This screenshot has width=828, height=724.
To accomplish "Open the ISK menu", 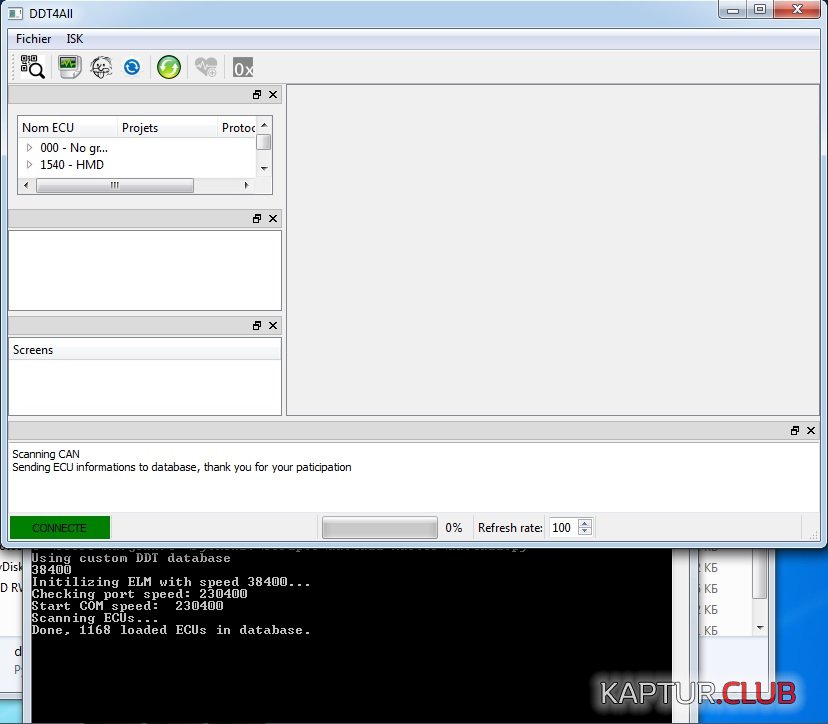I will click(x=75, y=39).
